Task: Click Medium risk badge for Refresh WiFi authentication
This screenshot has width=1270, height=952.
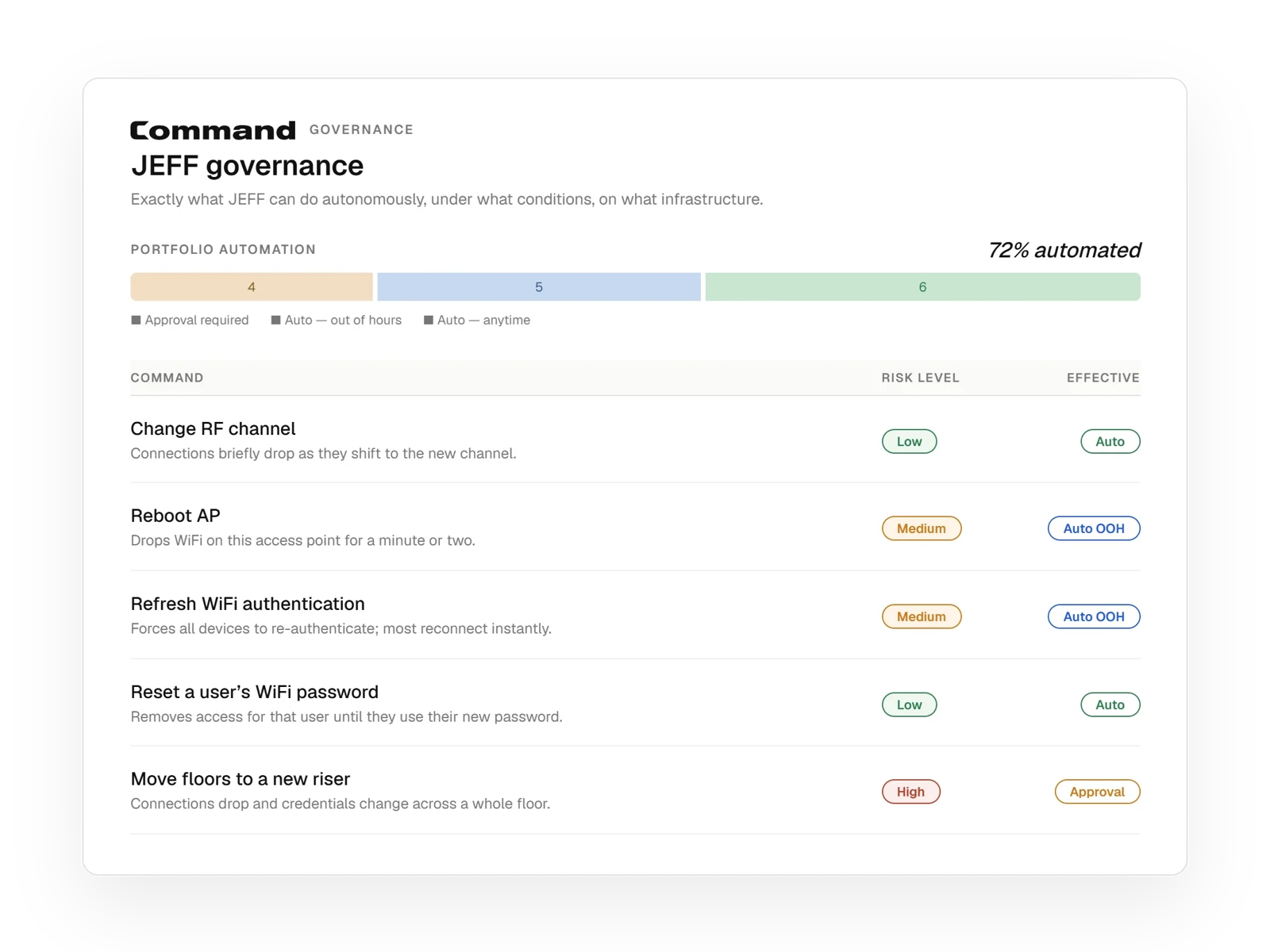Action: tap(921, 616)
